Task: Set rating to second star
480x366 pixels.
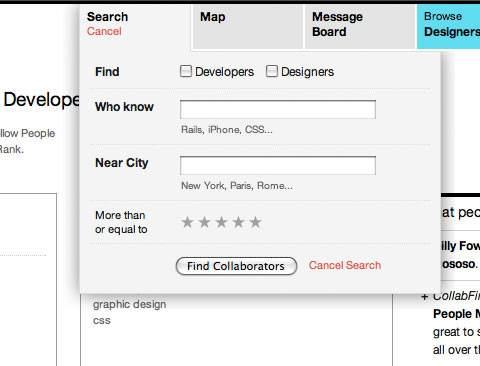Action: click(x=204, y=222)
